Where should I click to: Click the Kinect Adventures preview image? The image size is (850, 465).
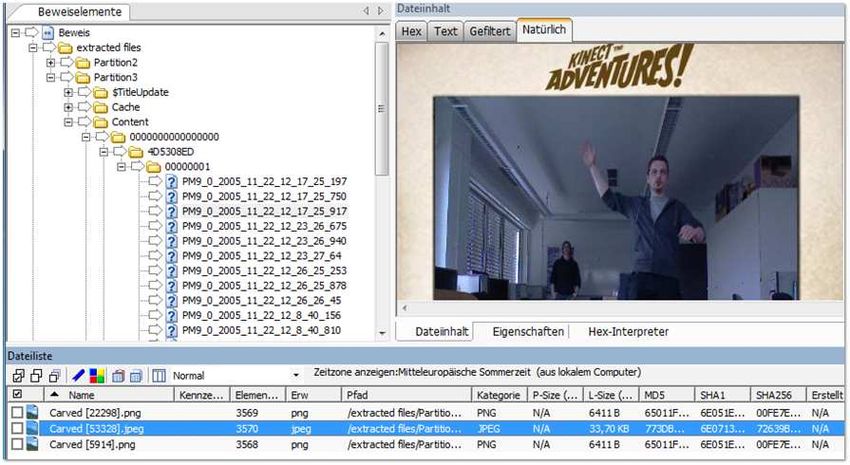[619, 171]
